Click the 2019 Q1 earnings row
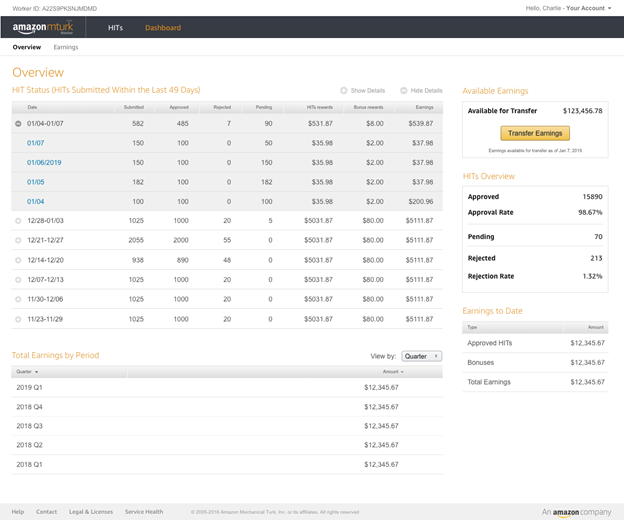Image resolution: width=624 pixels, height=520 pixels. [x=227, y=388]
